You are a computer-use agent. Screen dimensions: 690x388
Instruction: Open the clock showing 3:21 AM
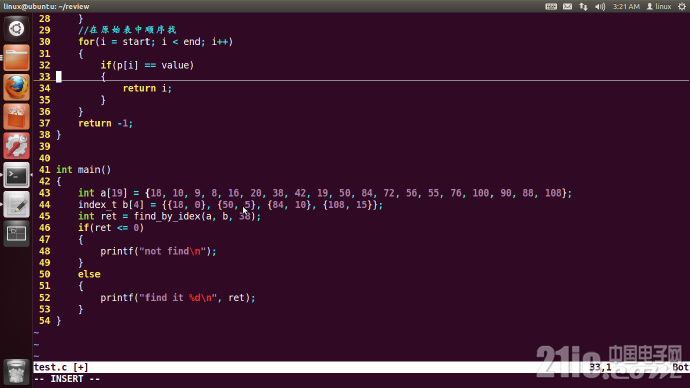coord(626,7)
